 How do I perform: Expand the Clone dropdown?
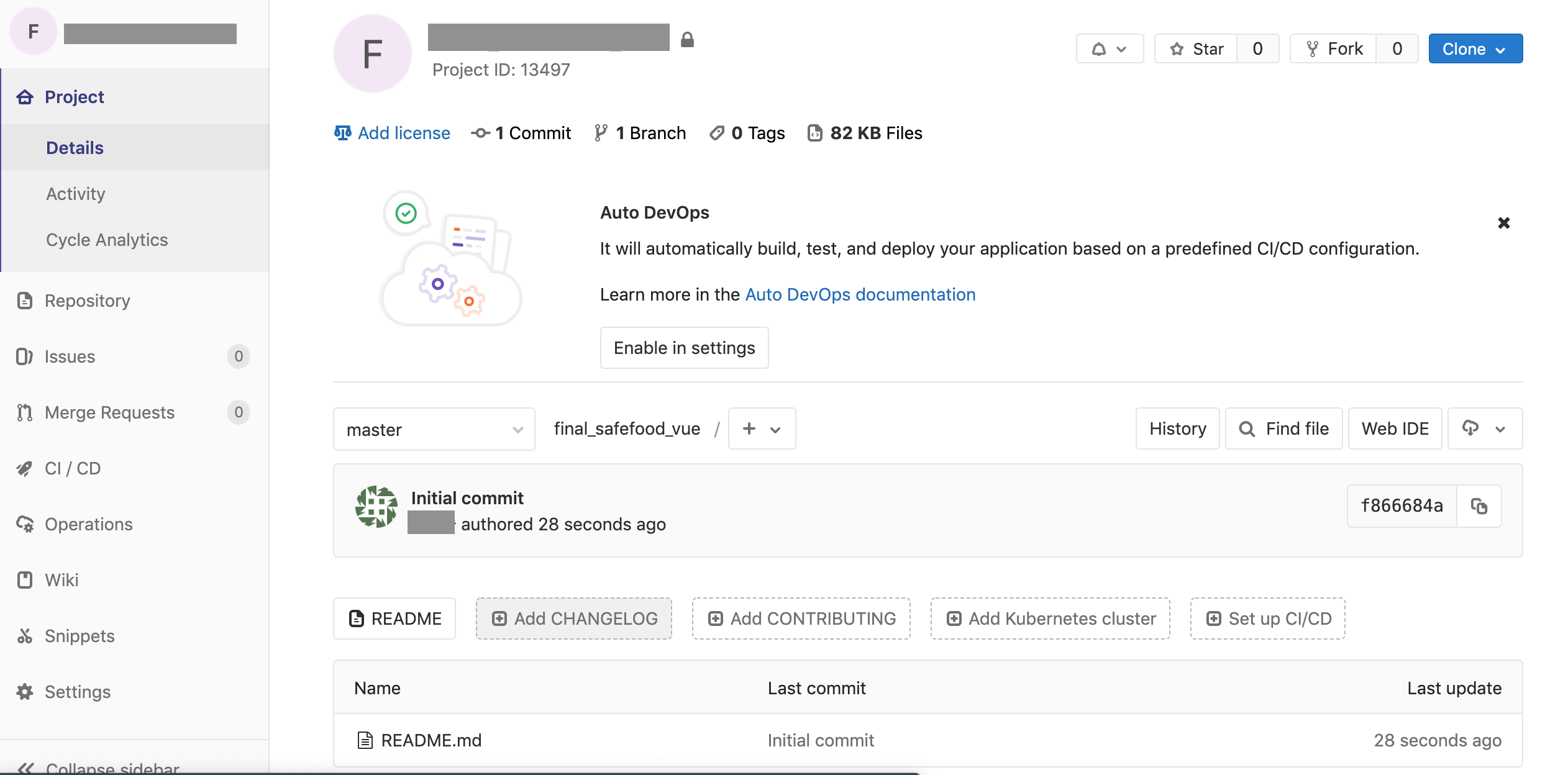click(x=1475, y=48)
